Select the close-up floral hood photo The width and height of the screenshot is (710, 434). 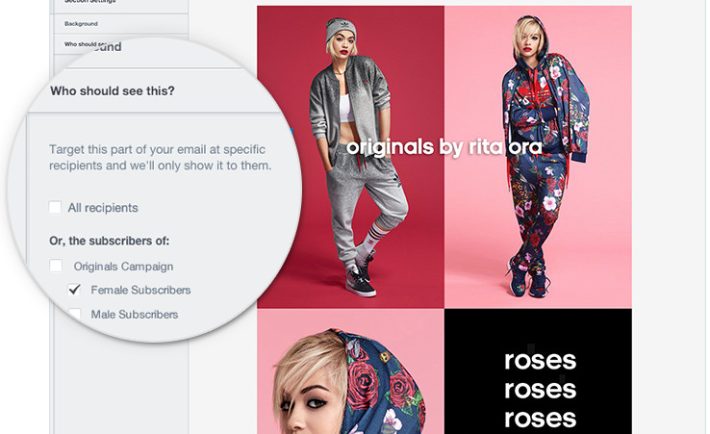[x=350, y=371]
